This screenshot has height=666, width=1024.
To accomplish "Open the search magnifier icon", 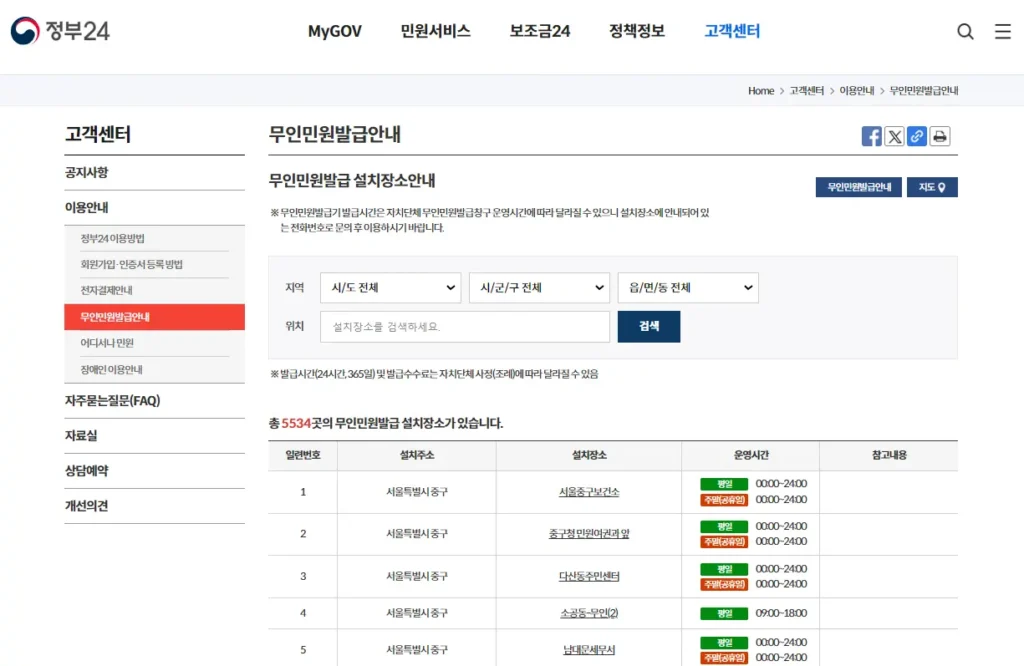I will pyautogui.click(x=965, y=31).
